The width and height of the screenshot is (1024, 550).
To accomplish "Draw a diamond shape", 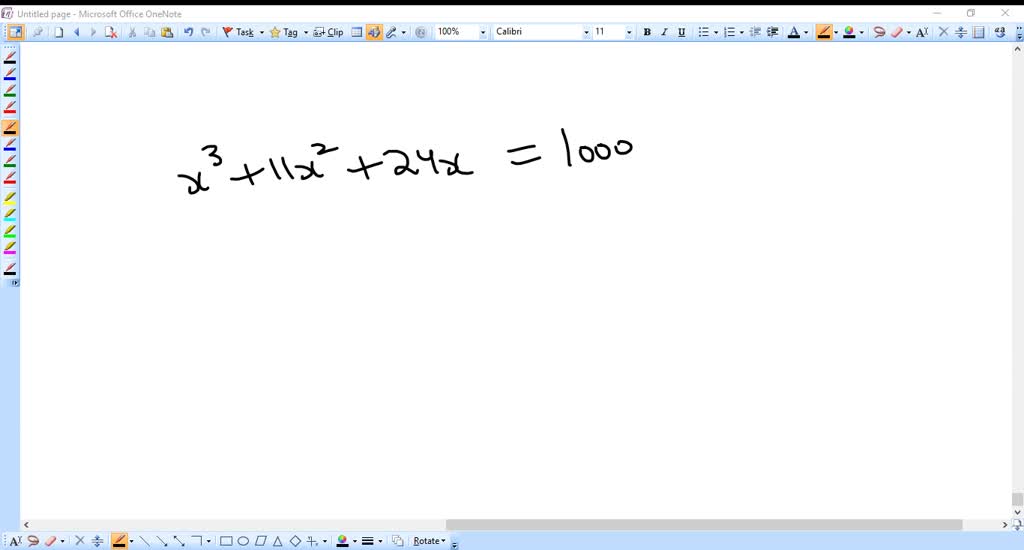I will tap(295, 541).
